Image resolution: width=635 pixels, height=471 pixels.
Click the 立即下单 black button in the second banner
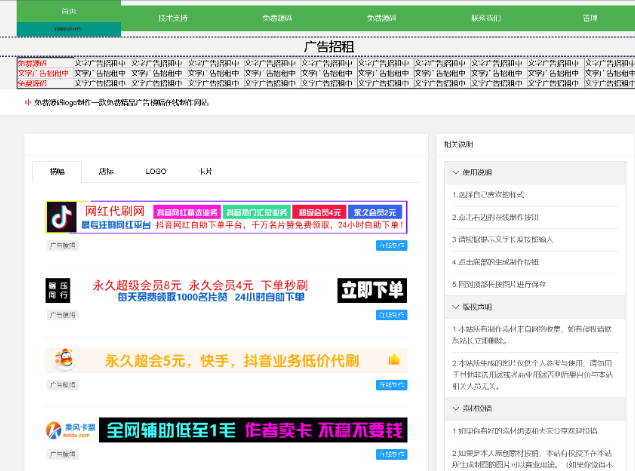[x=372, y=290]
